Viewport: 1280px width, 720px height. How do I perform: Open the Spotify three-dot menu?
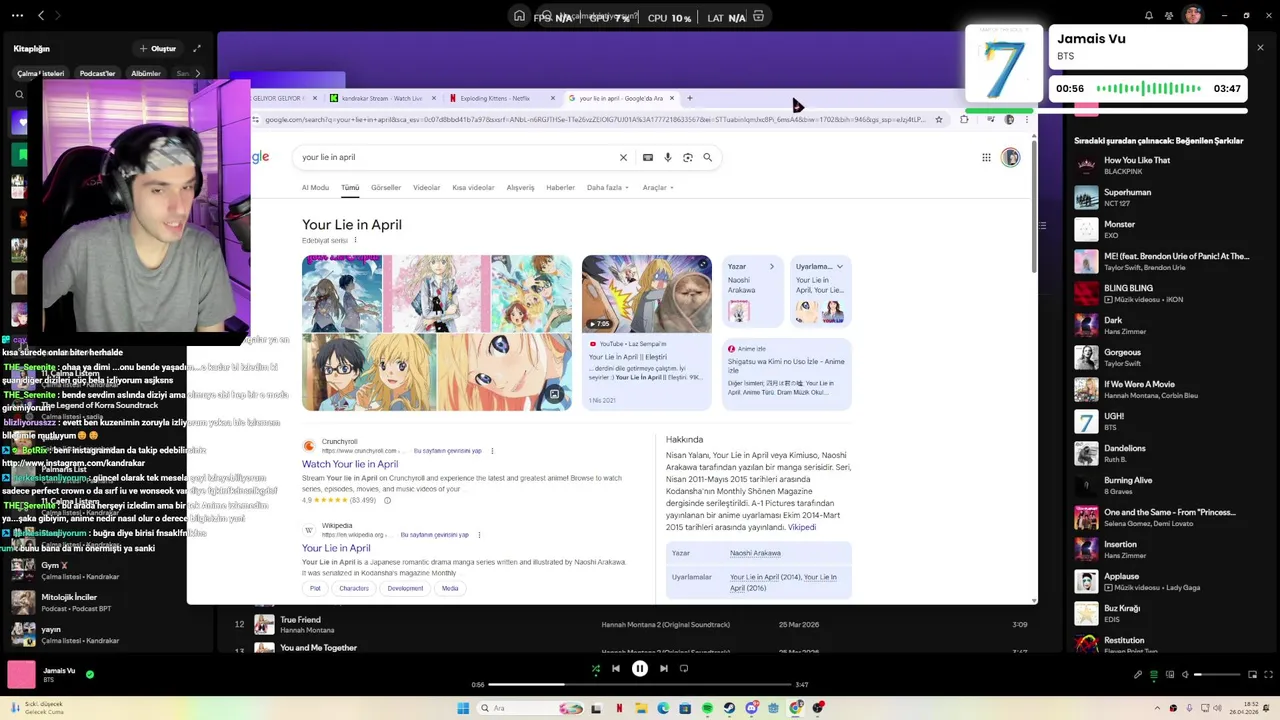point(17,16)
